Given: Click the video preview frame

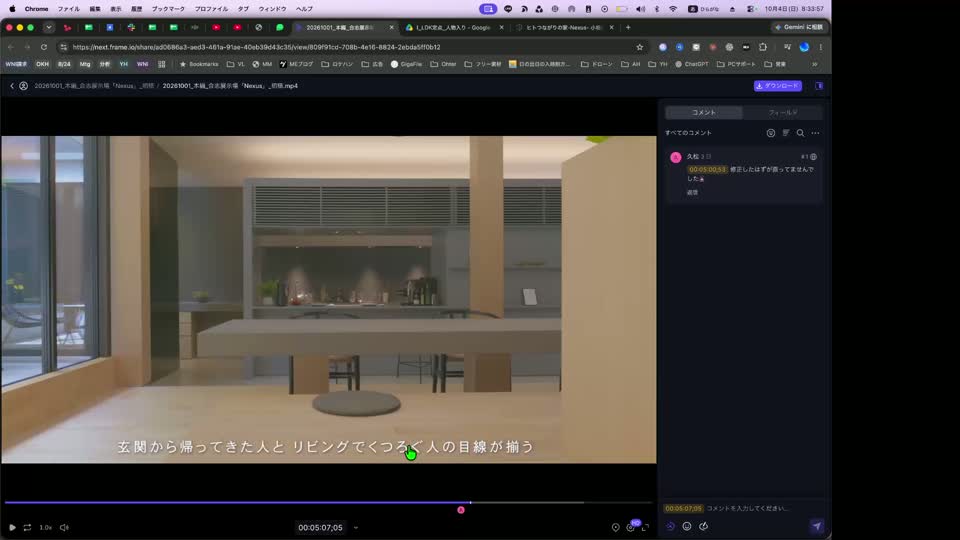Looking at the screenshot, I should pyautogui.click(x=329, y=299).
